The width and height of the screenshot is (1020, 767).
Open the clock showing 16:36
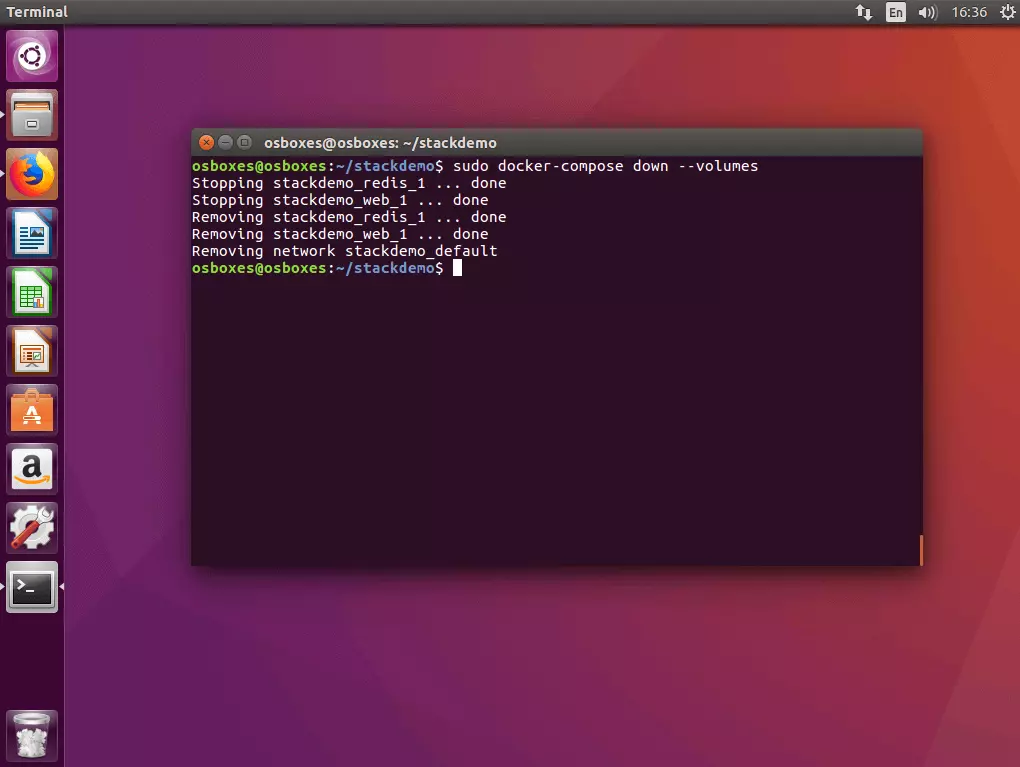pyautogui.click(x=969, y=12)
